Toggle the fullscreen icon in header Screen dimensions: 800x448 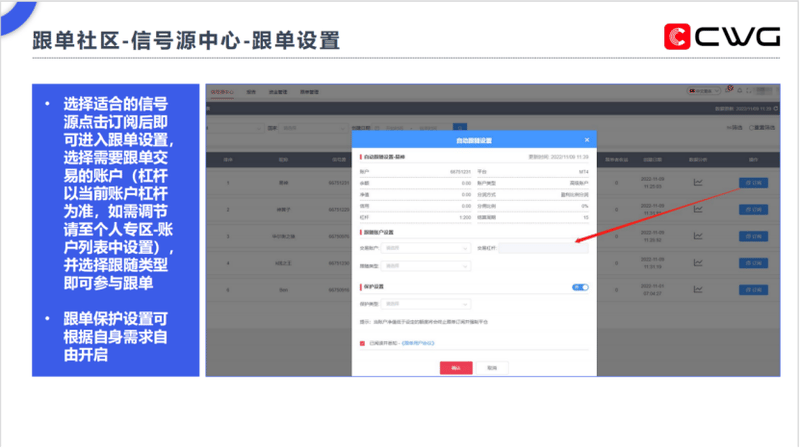pyautogui.click(x=749, y=91)
